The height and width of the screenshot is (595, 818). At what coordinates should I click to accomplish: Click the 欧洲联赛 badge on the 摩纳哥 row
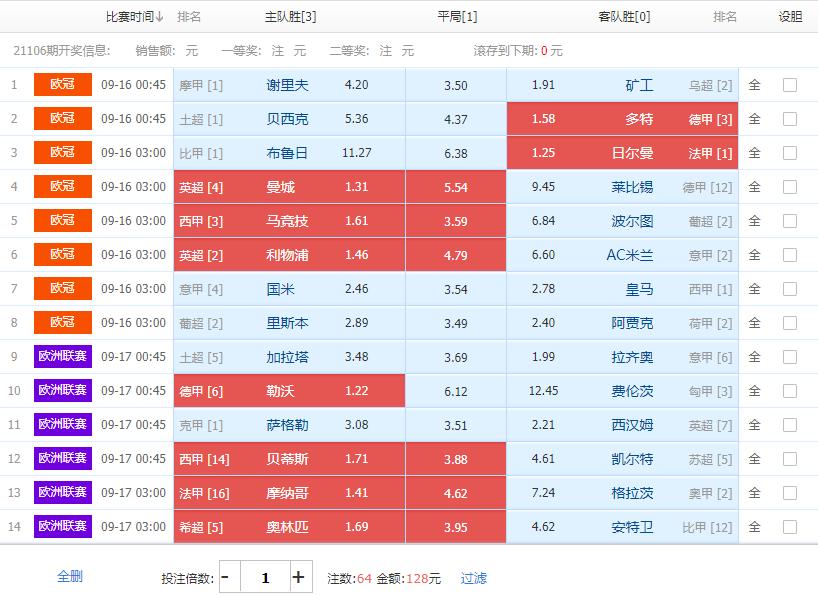click(62, 492)
